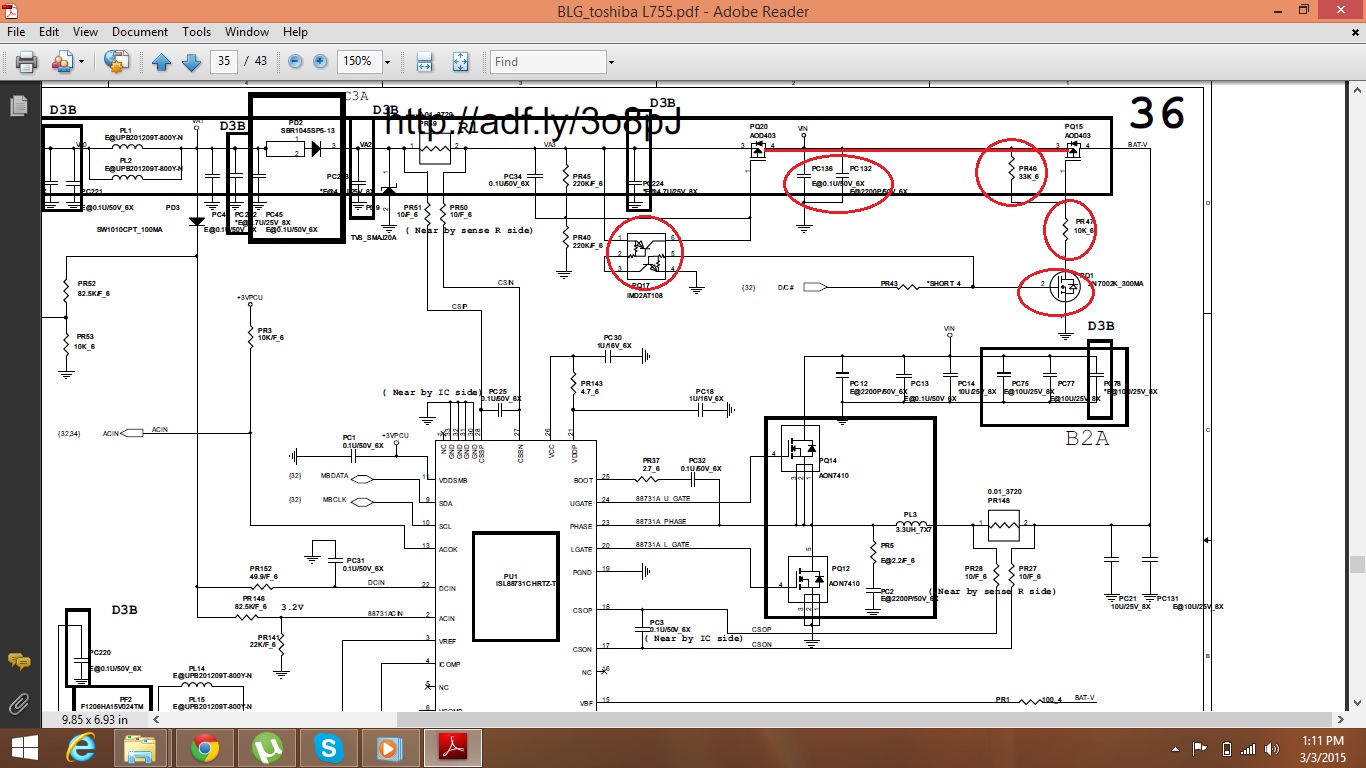This screenshot has width=1366, height=768.
Task: Zoom in with the plus icon
Action: click(320, 62)
